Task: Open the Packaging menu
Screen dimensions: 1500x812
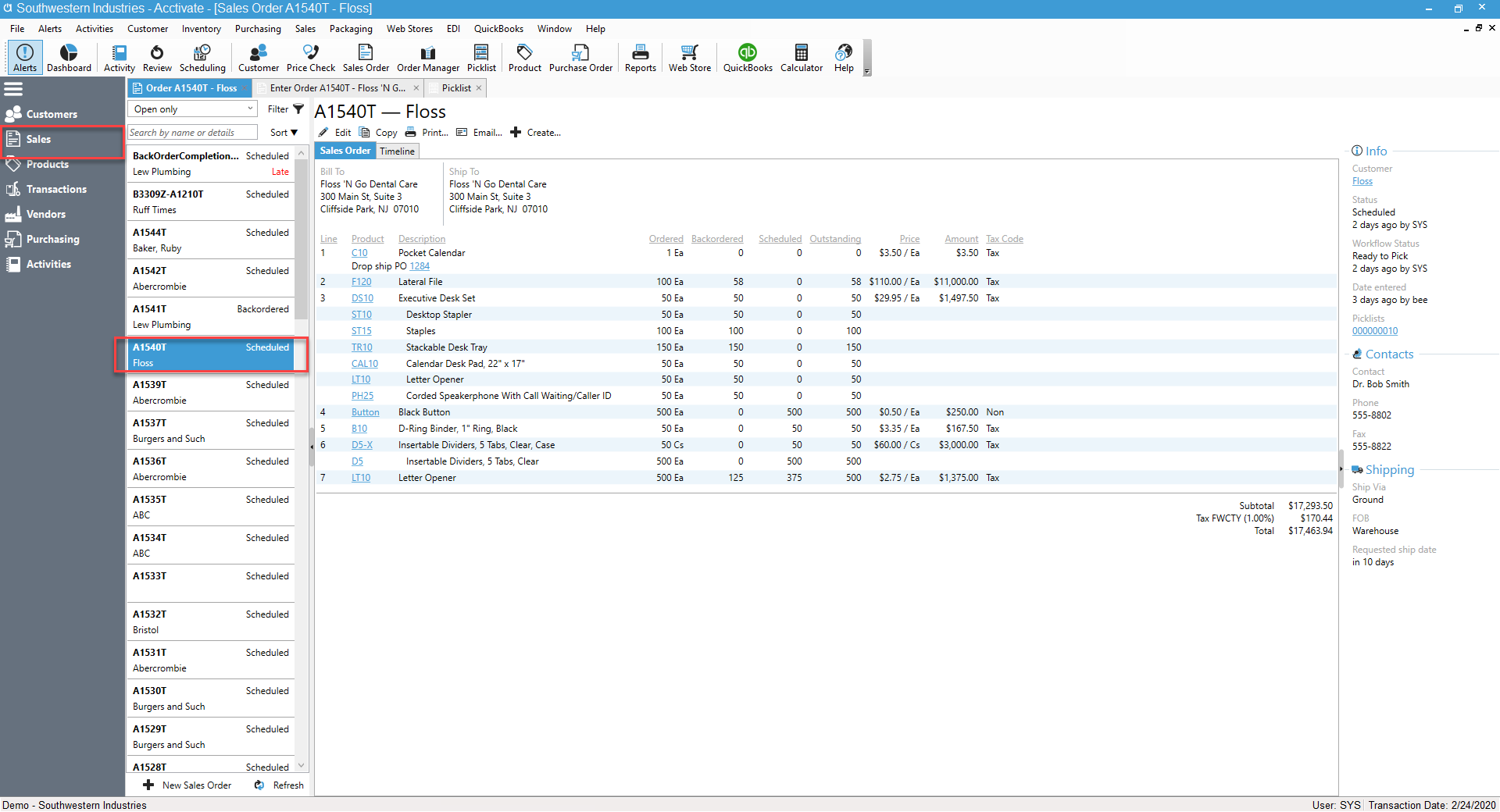Action: click(x=351, y=29)
